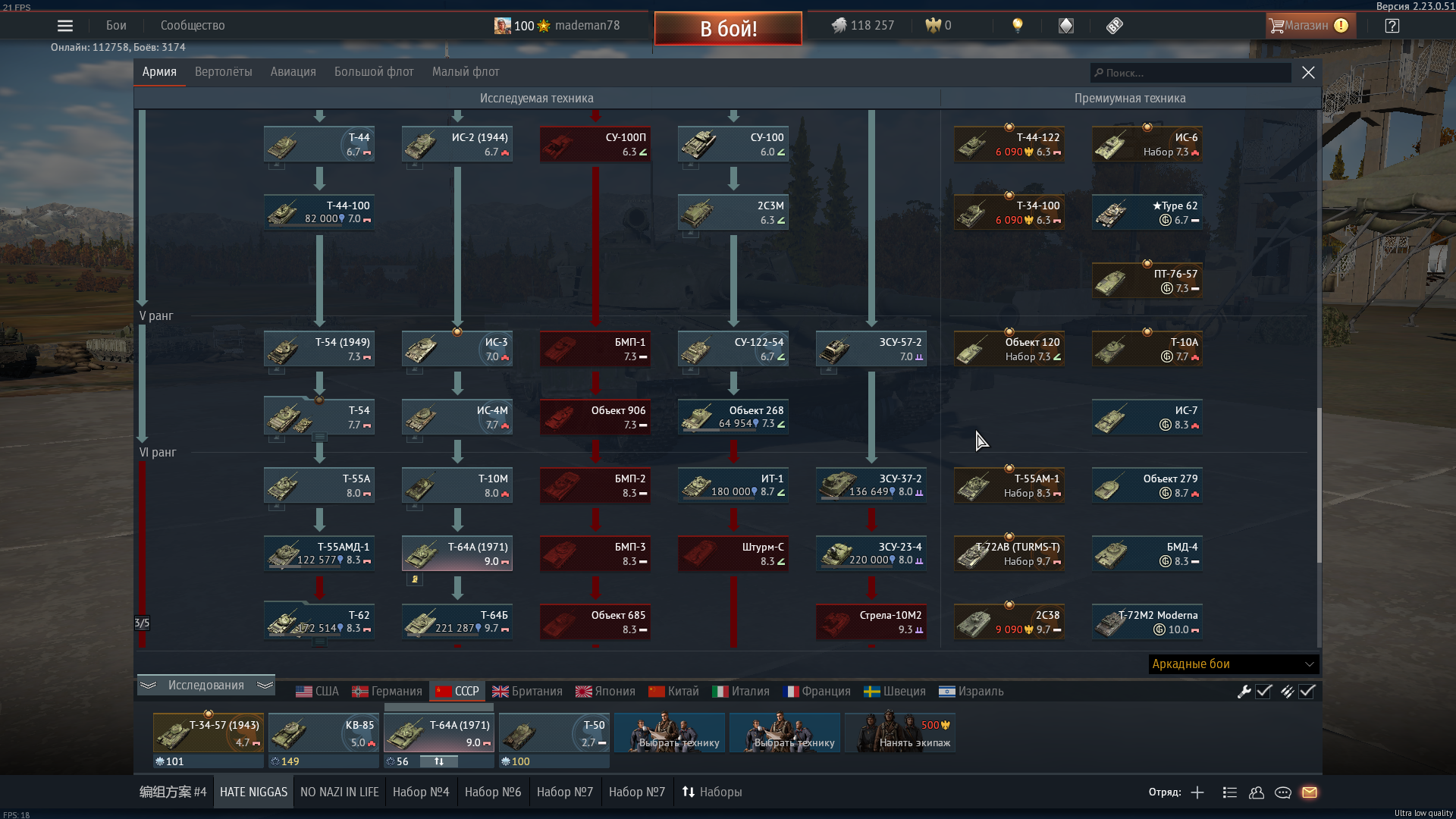The height and width of the screenshot is (819, 1456).
Task: Select the Израиль nation tab
Action: [x=971, y=692]
